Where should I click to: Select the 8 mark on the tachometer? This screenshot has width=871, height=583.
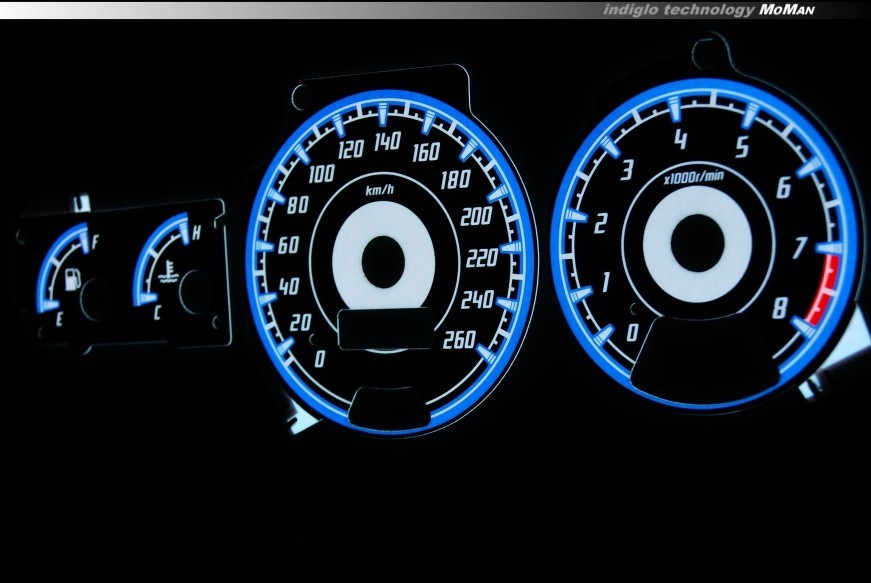pyautogui.click(x=779, y=308)
